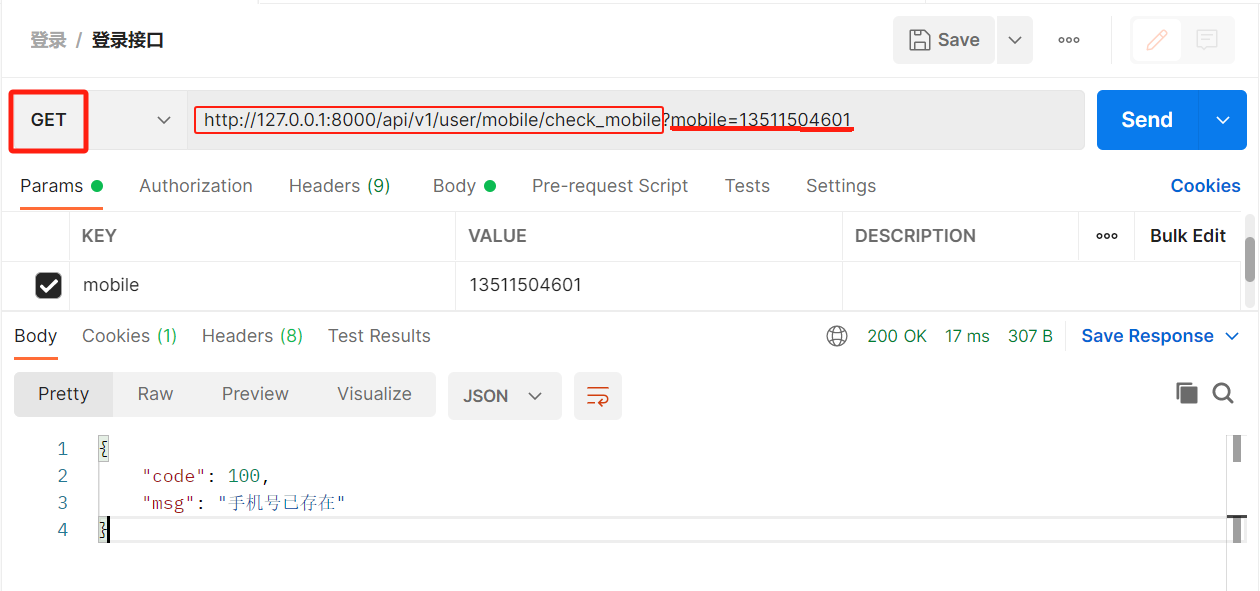Screen dimensions: 1260x591
Task: Open the Headers (9) request tab
Action: pos(339,186)
